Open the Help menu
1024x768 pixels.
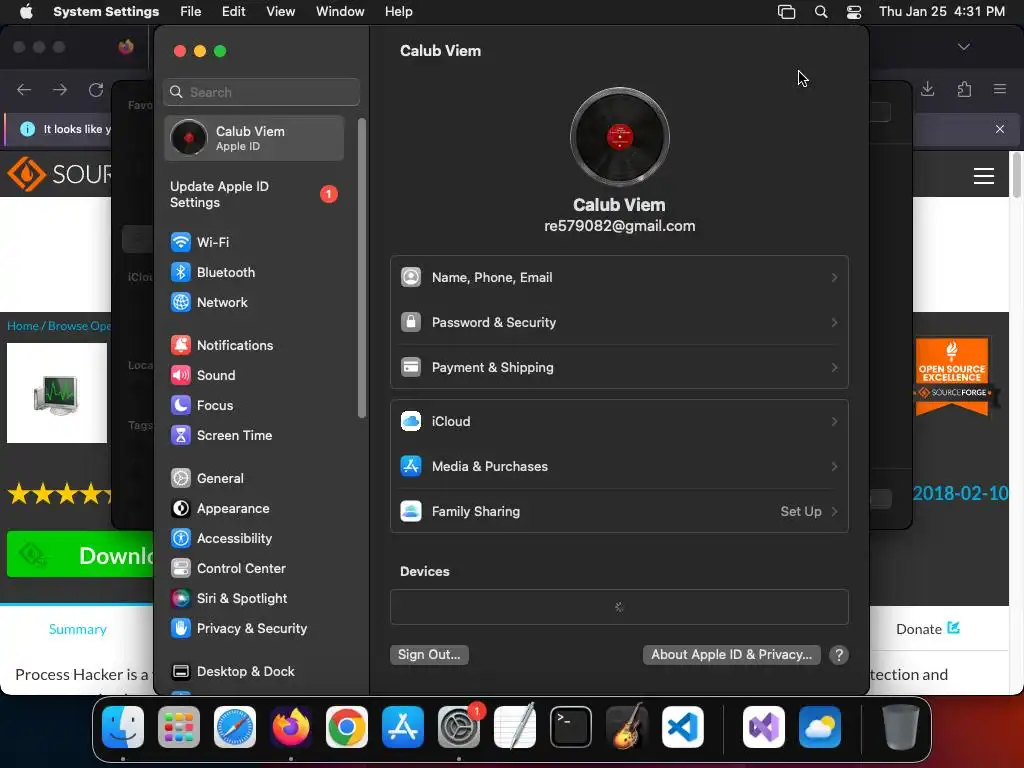click(398, 12)
